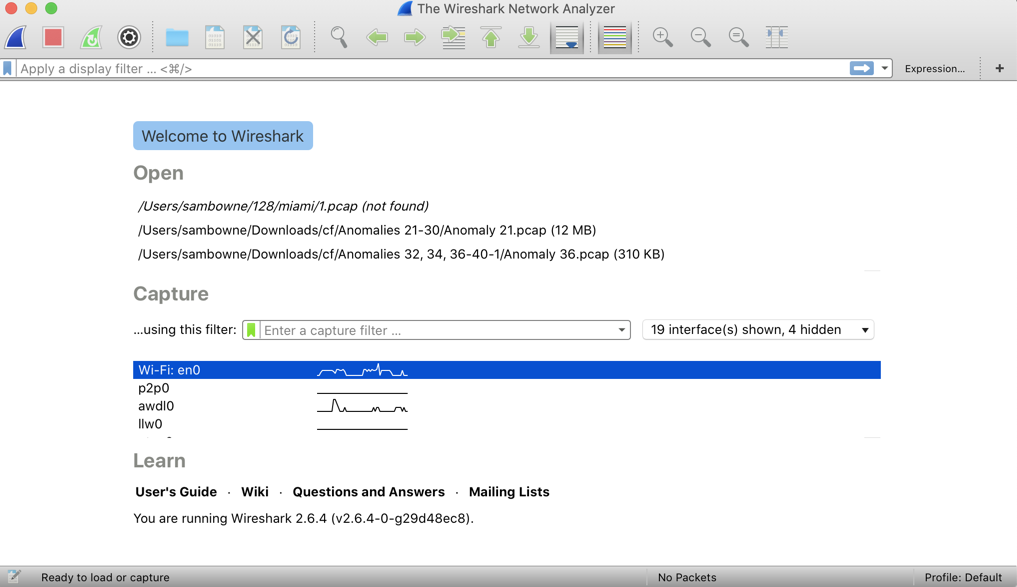Apply display filter blue arrow button
The height and width of the screenshot is (587, 1017).
[861, 68]
